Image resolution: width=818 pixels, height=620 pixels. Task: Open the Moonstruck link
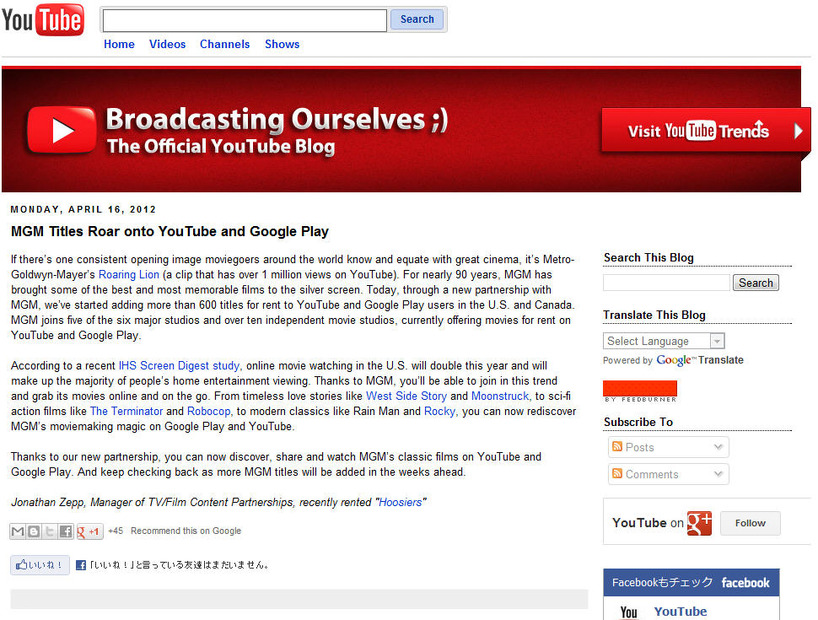coord(500,396)
